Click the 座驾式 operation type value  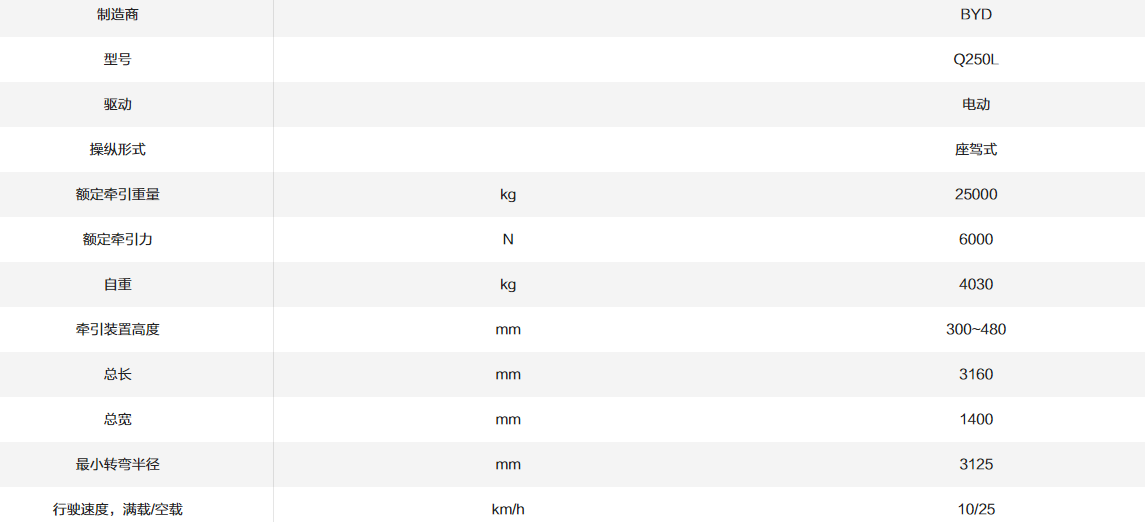click(975, 150)
